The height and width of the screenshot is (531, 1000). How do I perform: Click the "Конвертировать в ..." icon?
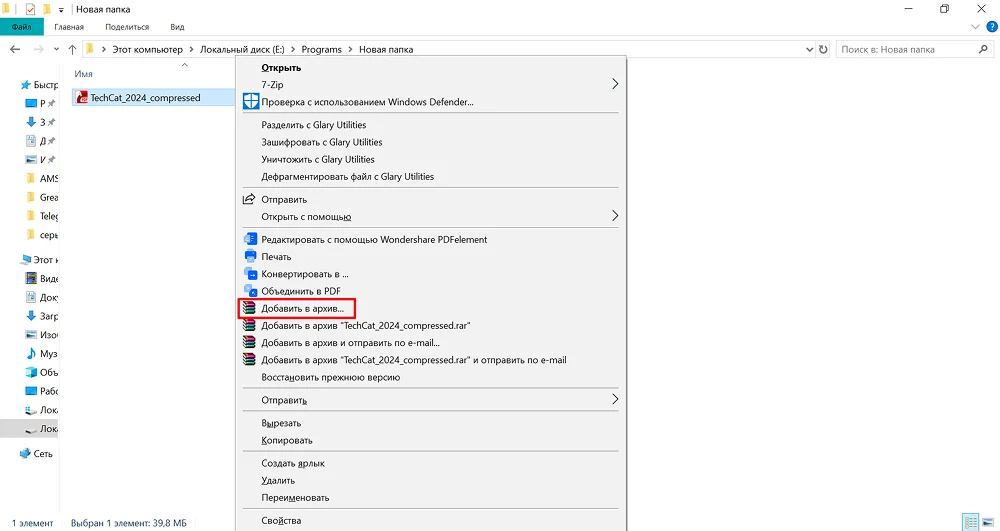pos(250,273)
